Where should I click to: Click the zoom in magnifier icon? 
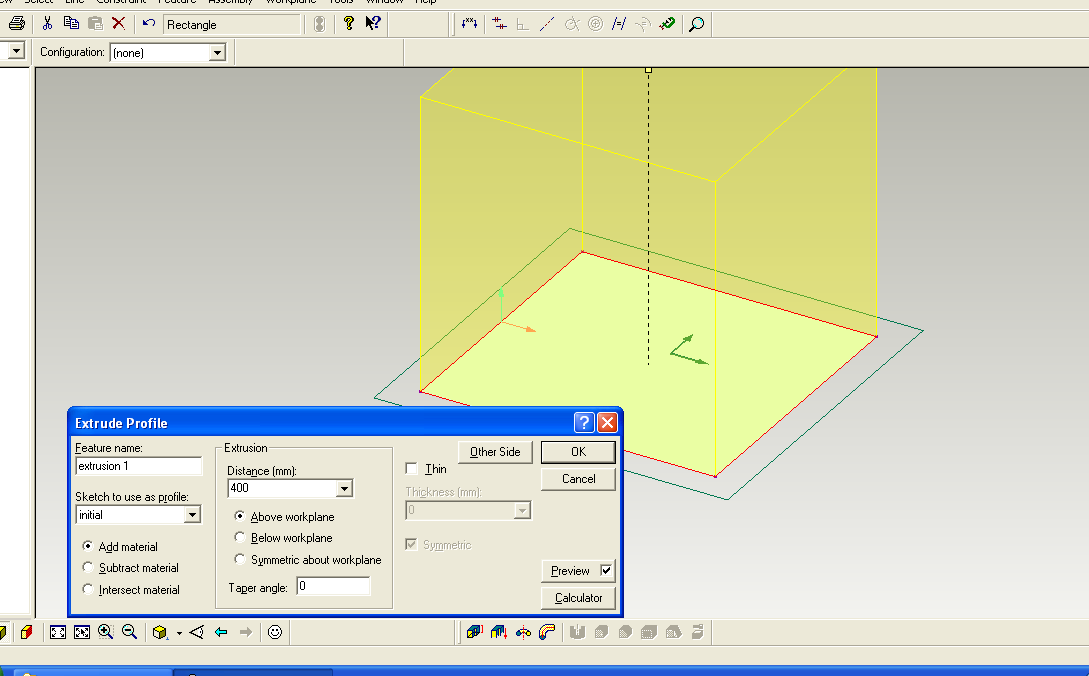tap(106, 632)
